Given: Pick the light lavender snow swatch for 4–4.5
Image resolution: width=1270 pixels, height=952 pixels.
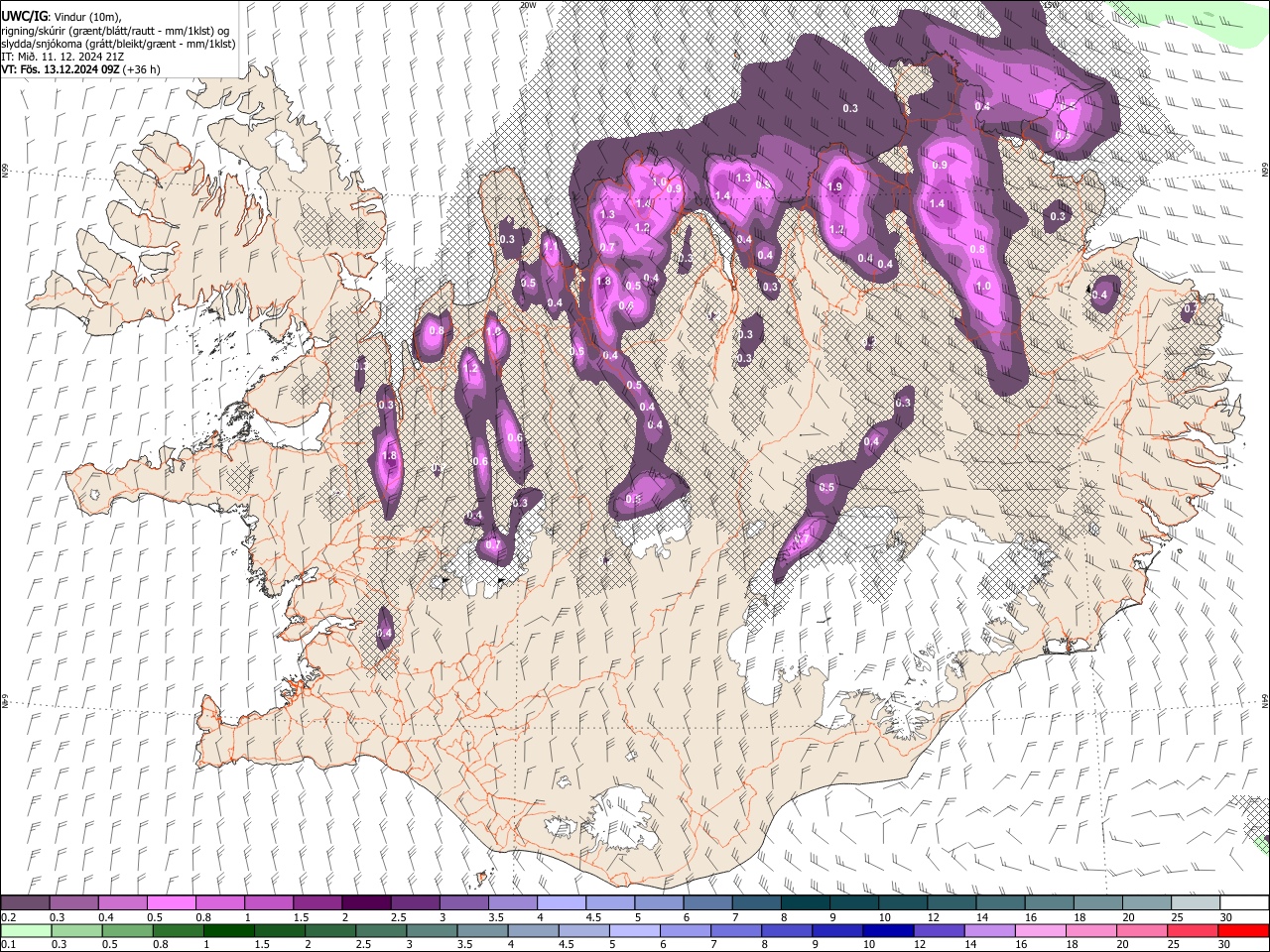Looking at the screenshot, I should coord(562,903).
